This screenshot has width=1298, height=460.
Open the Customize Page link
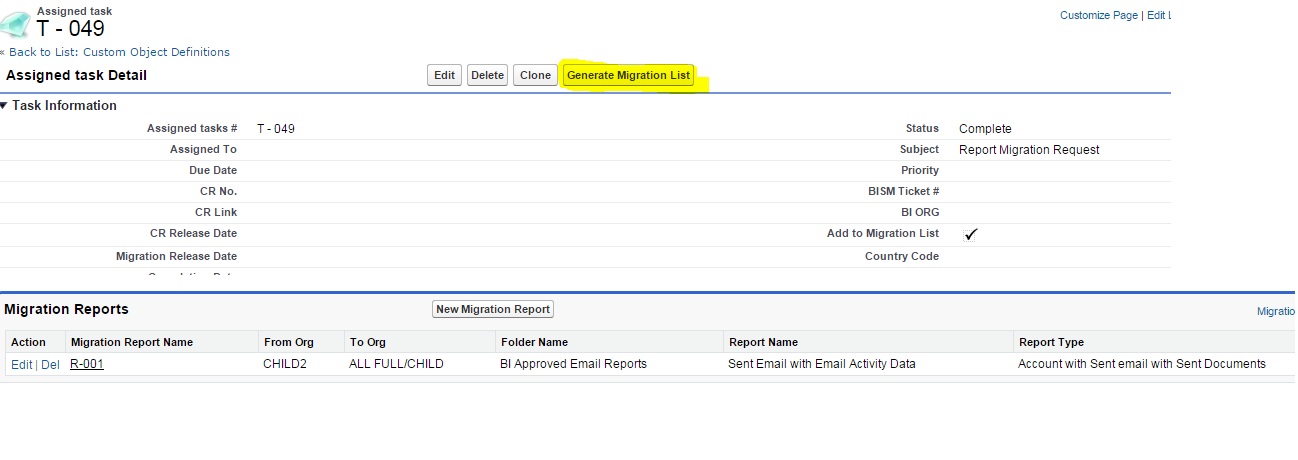point(1098,15)
